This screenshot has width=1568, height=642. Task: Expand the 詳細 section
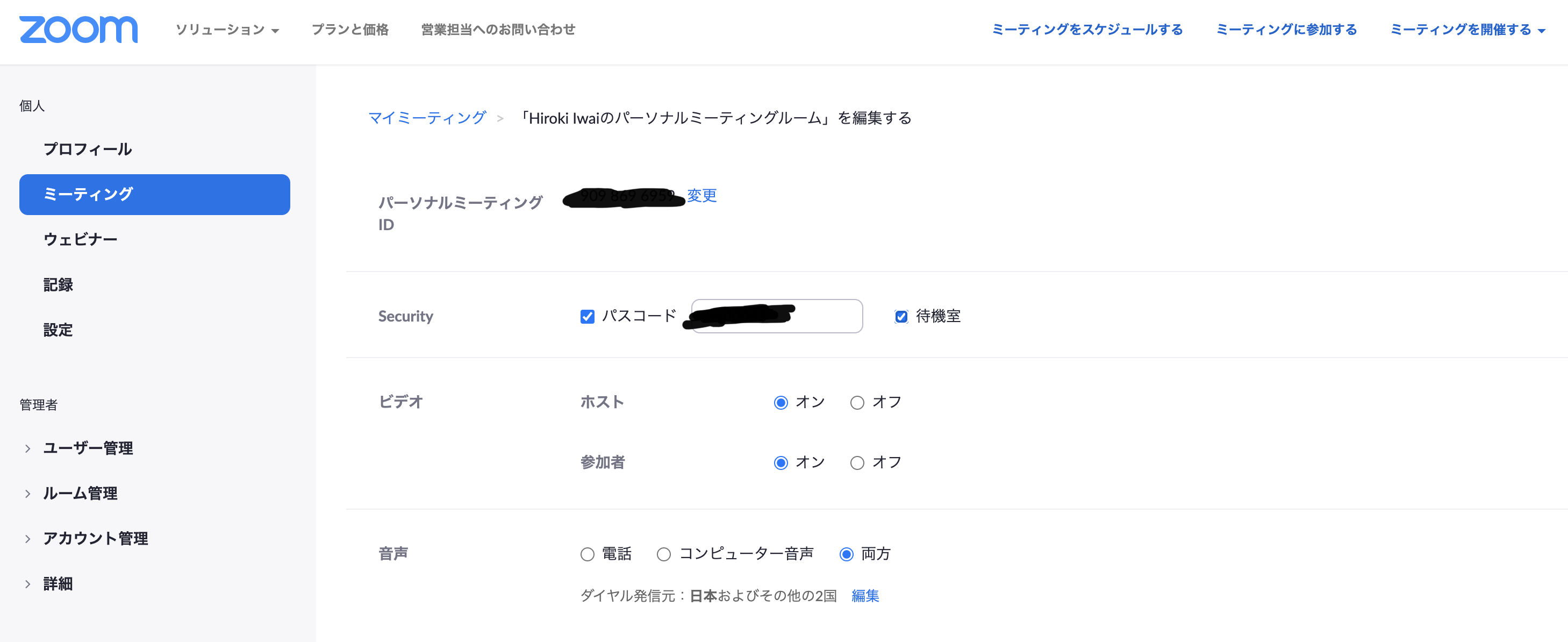(x=58, y=583)
